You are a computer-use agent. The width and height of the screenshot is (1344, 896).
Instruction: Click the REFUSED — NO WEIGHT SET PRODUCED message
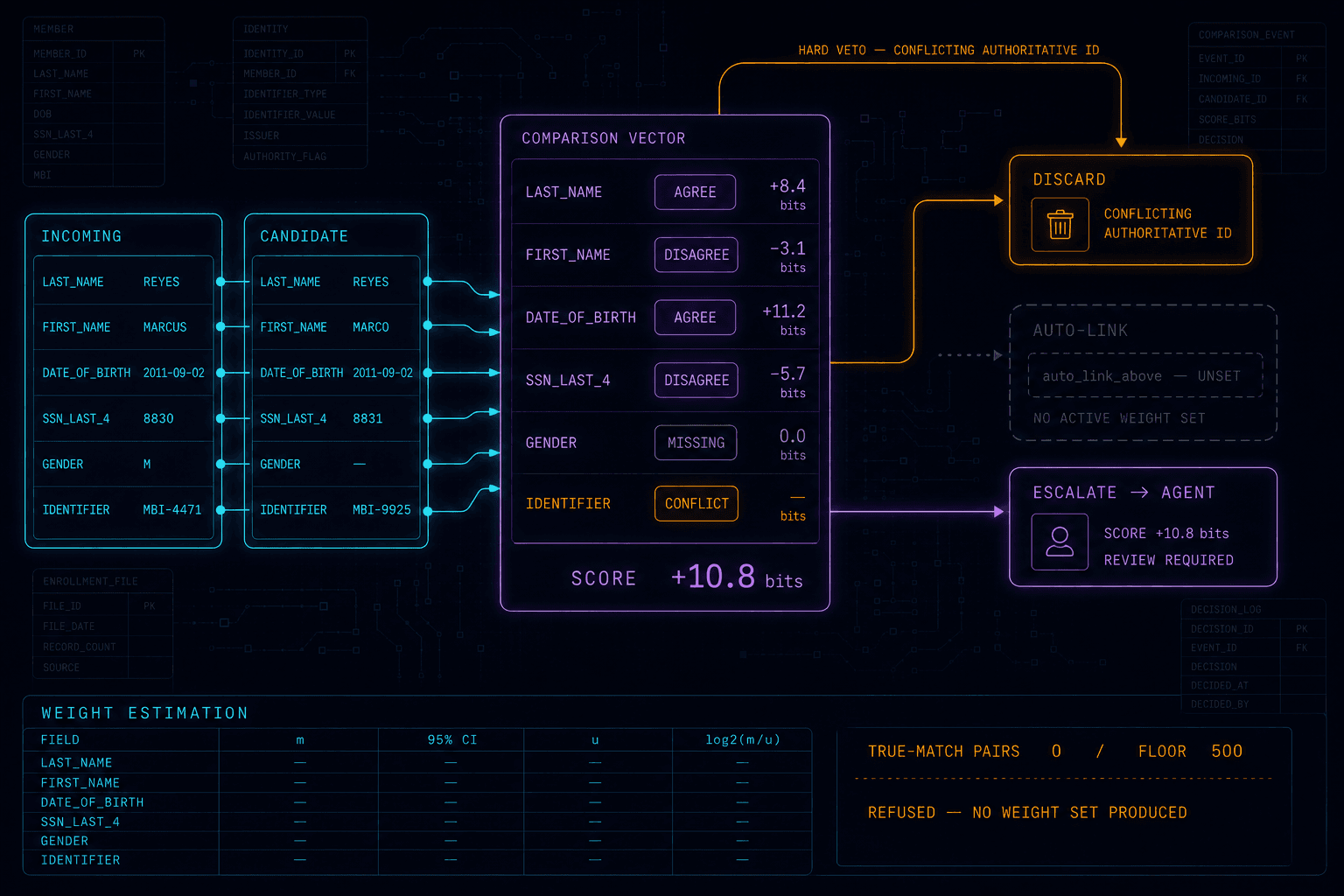1027,813
